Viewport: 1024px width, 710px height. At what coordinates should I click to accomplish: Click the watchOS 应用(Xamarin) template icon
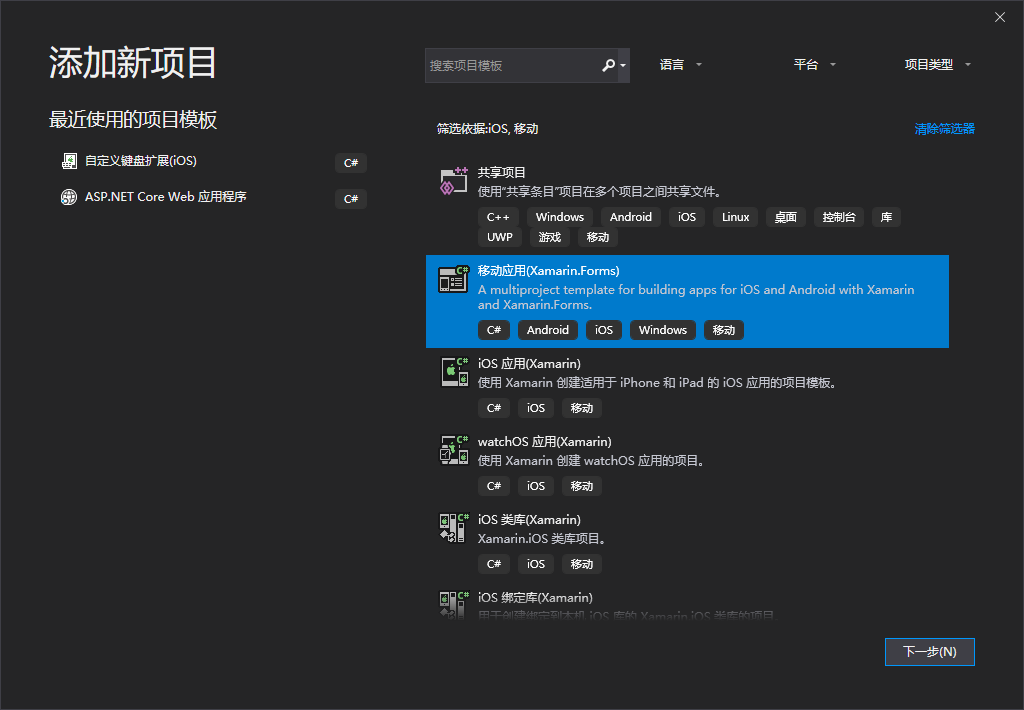pyautogui.click(x=453, y=450)
